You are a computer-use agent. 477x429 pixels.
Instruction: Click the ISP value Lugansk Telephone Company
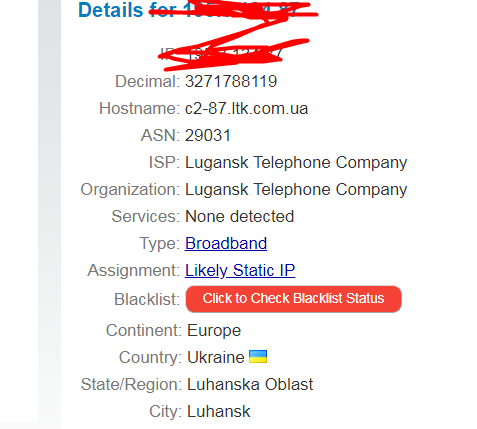pos(296,163)
